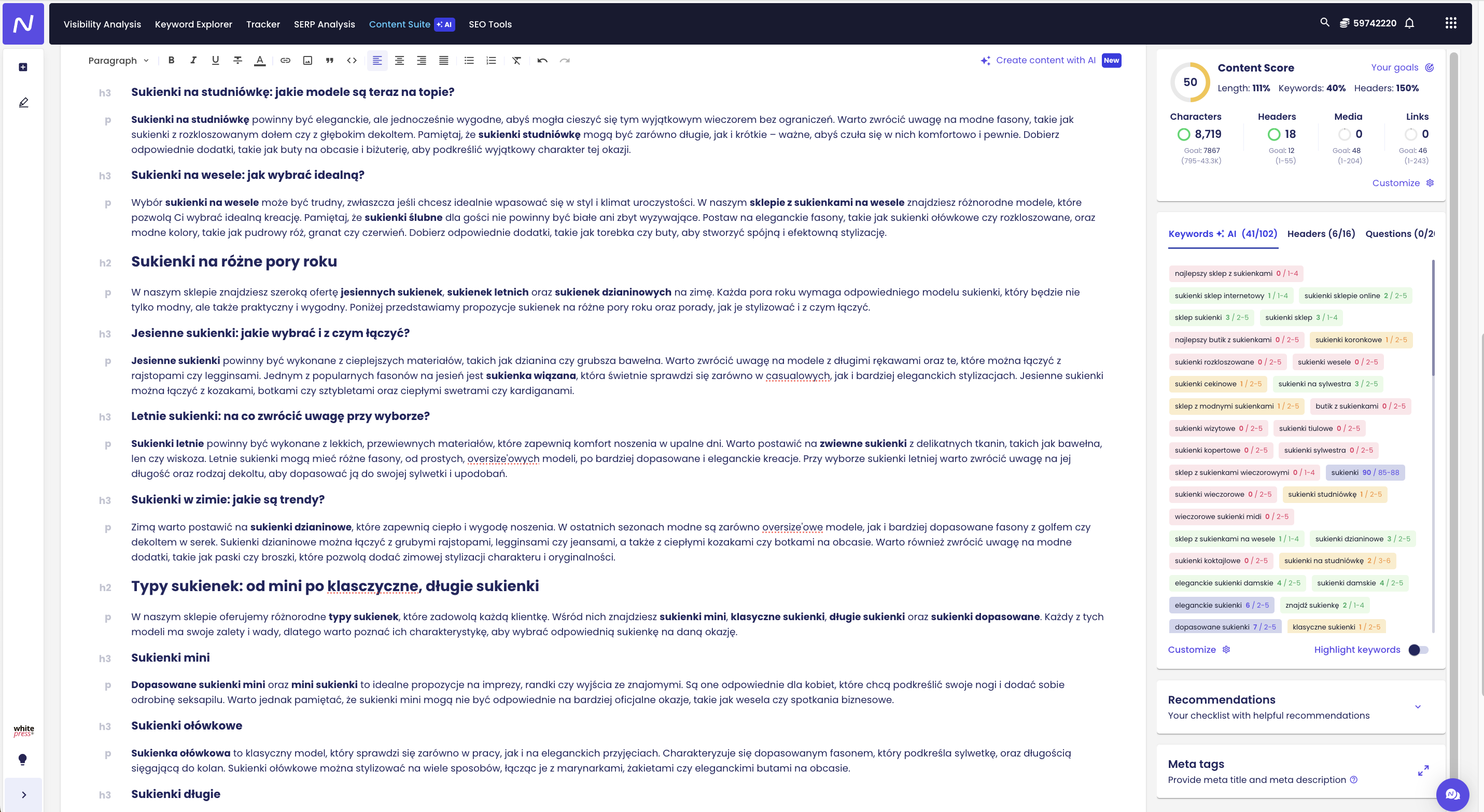Open the notifications bell

point(1409,23)
